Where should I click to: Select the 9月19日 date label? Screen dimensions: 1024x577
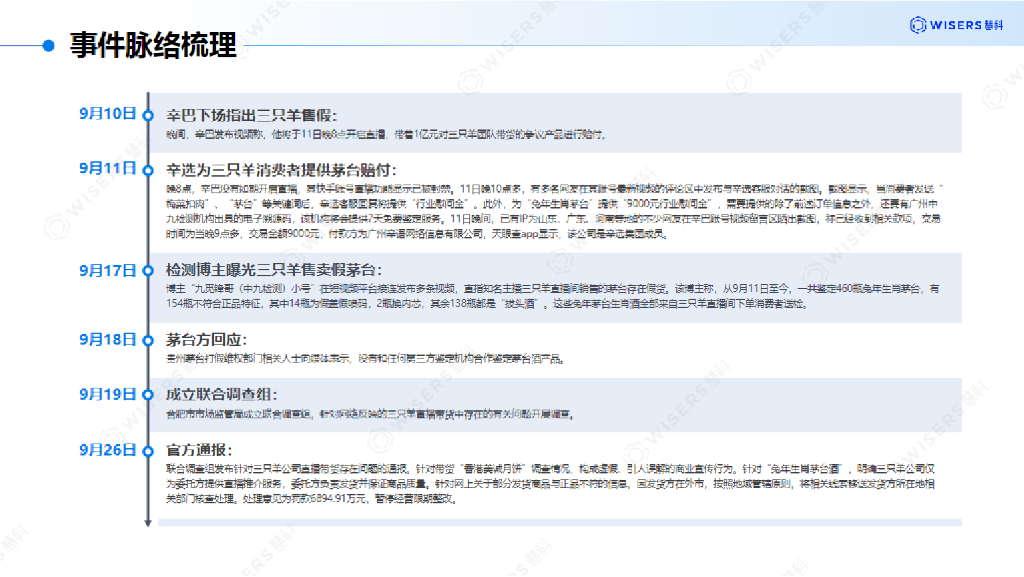108,394
